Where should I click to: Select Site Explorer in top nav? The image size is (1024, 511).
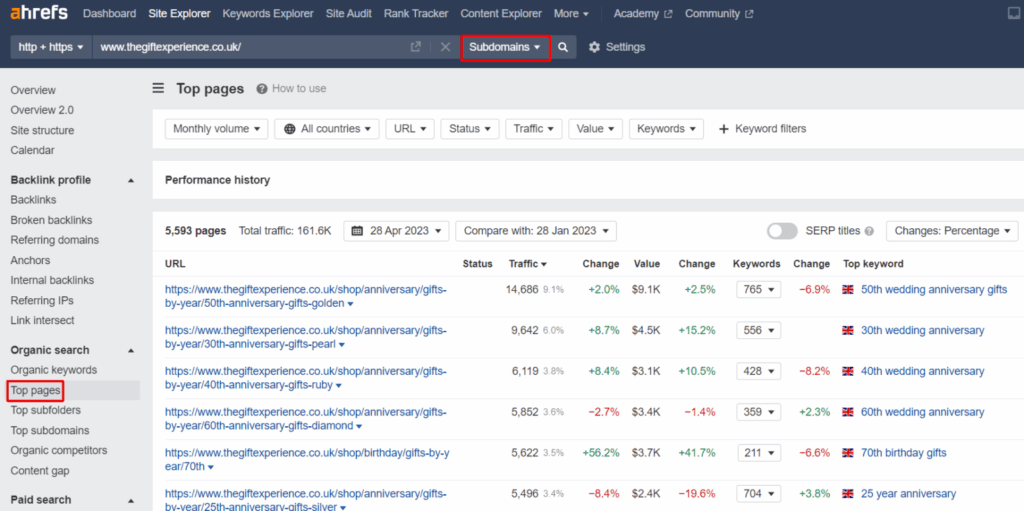(180, 13)
